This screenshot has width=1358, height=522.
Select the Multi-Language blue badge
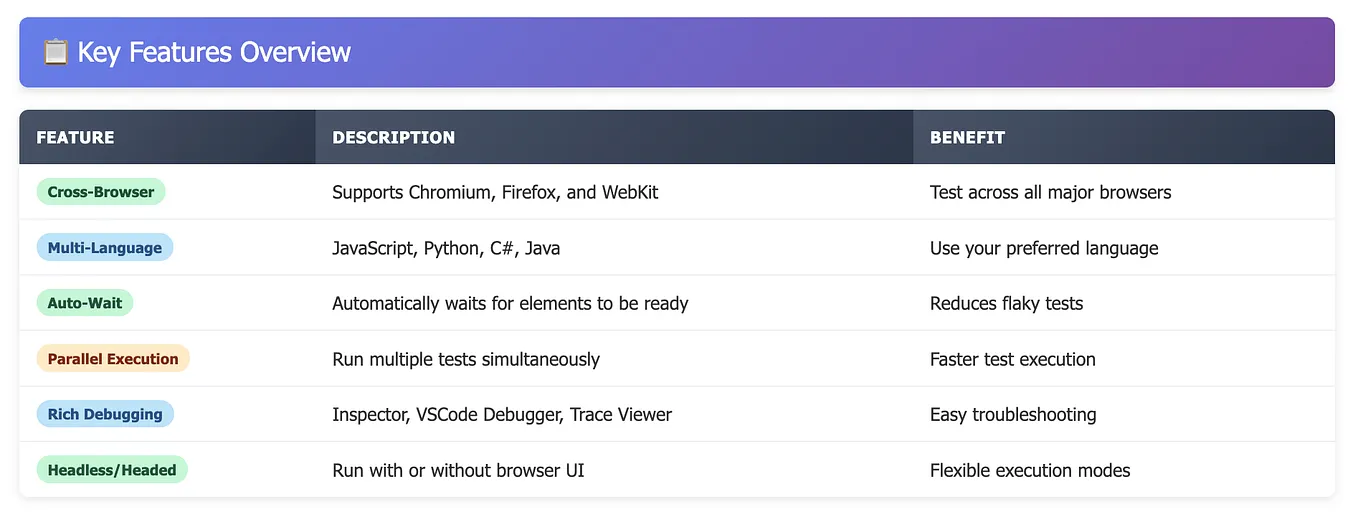pos(105,248)
